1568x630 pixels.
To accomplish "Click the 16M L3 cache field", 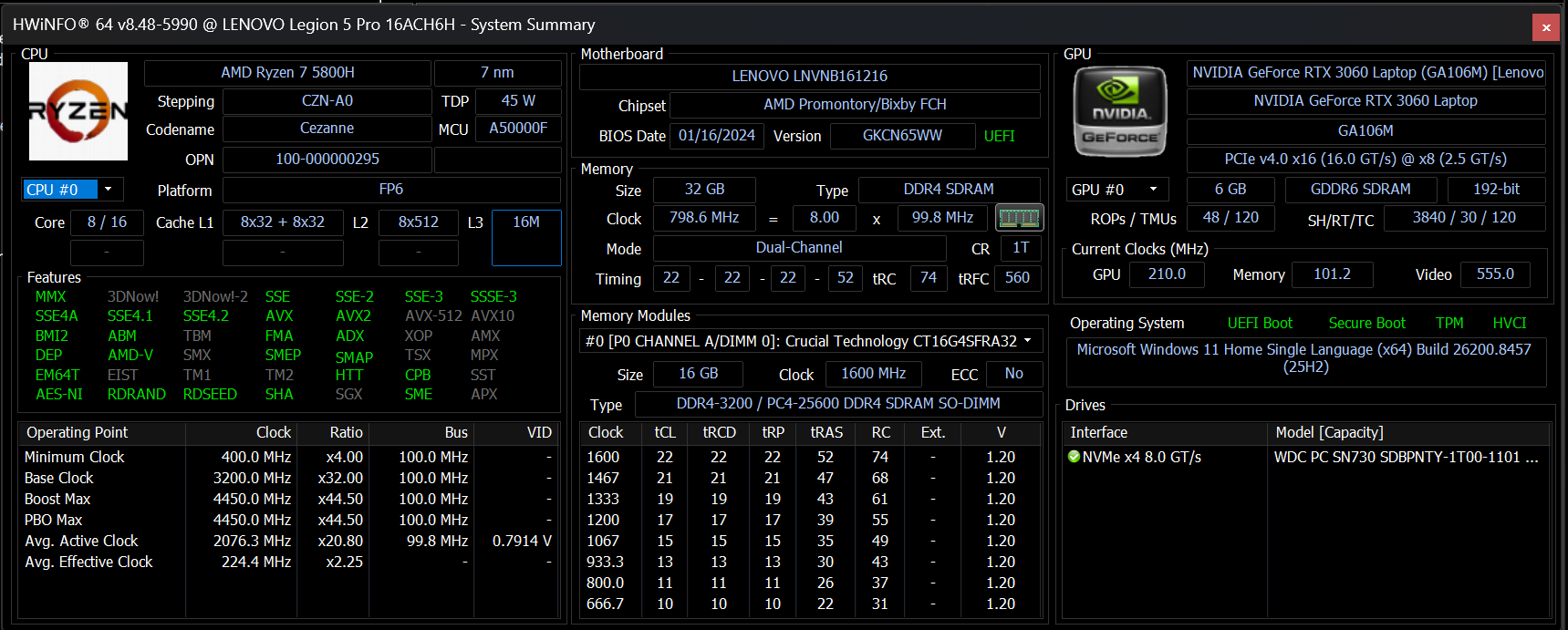I will [x=526, y=237].
